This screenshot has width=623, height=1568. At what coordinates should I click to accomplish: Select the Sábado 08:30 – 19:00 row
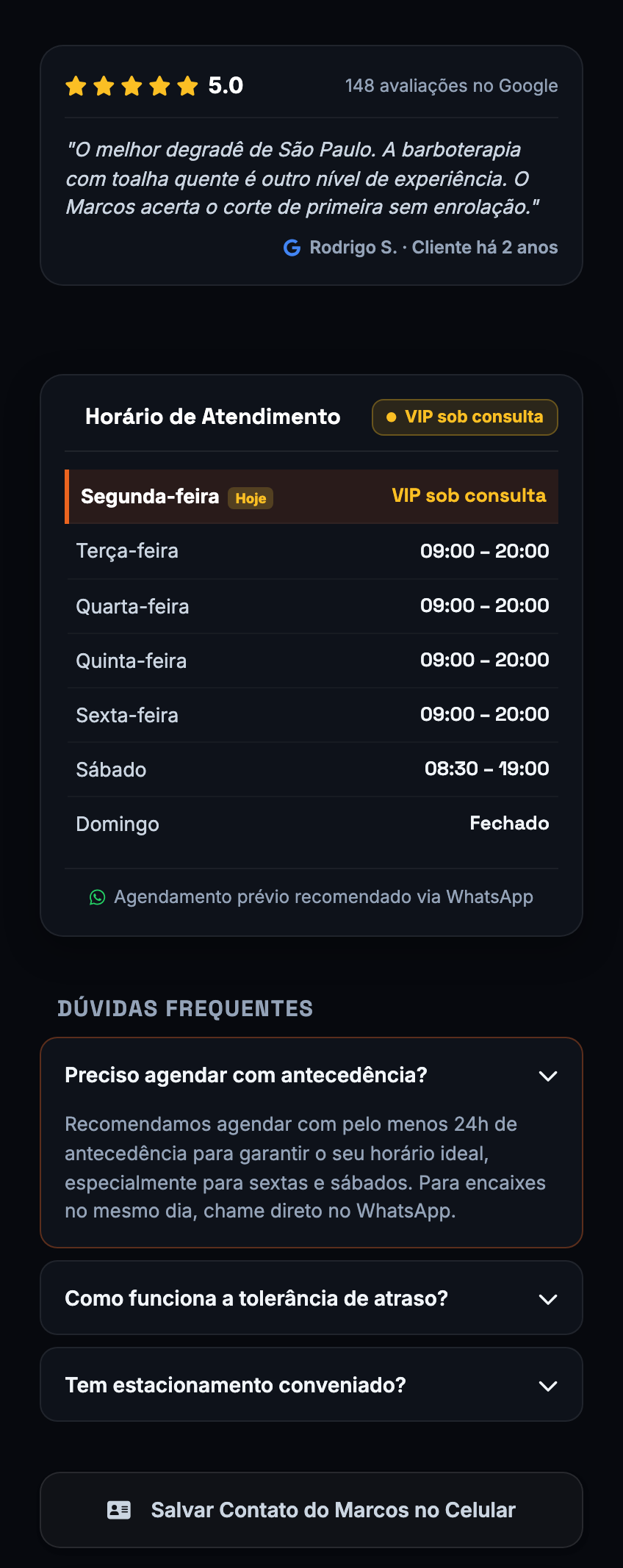[x=311, y=769]
